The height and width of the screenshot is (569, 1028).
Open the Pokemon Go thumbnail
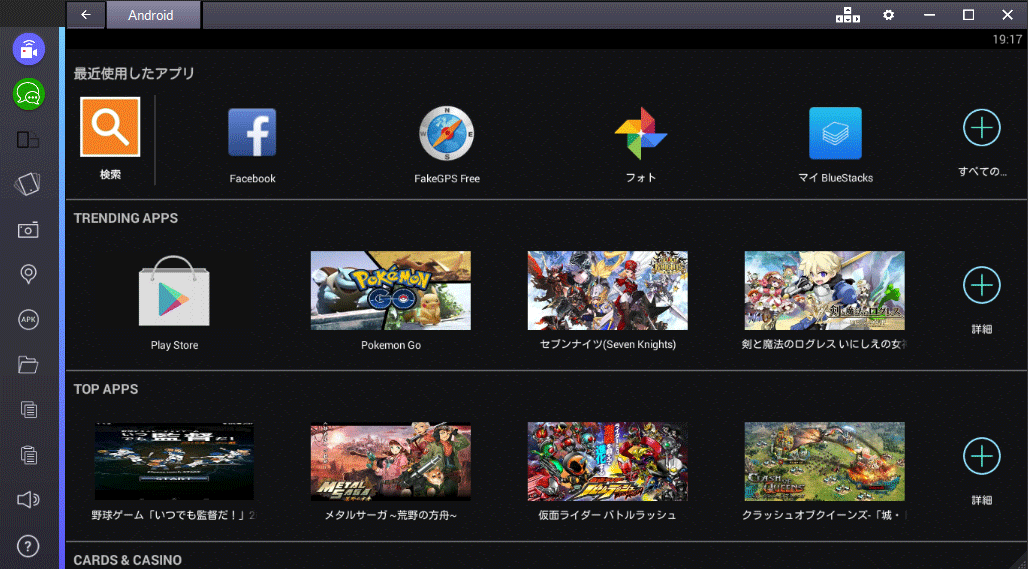[x=391, y=290]
